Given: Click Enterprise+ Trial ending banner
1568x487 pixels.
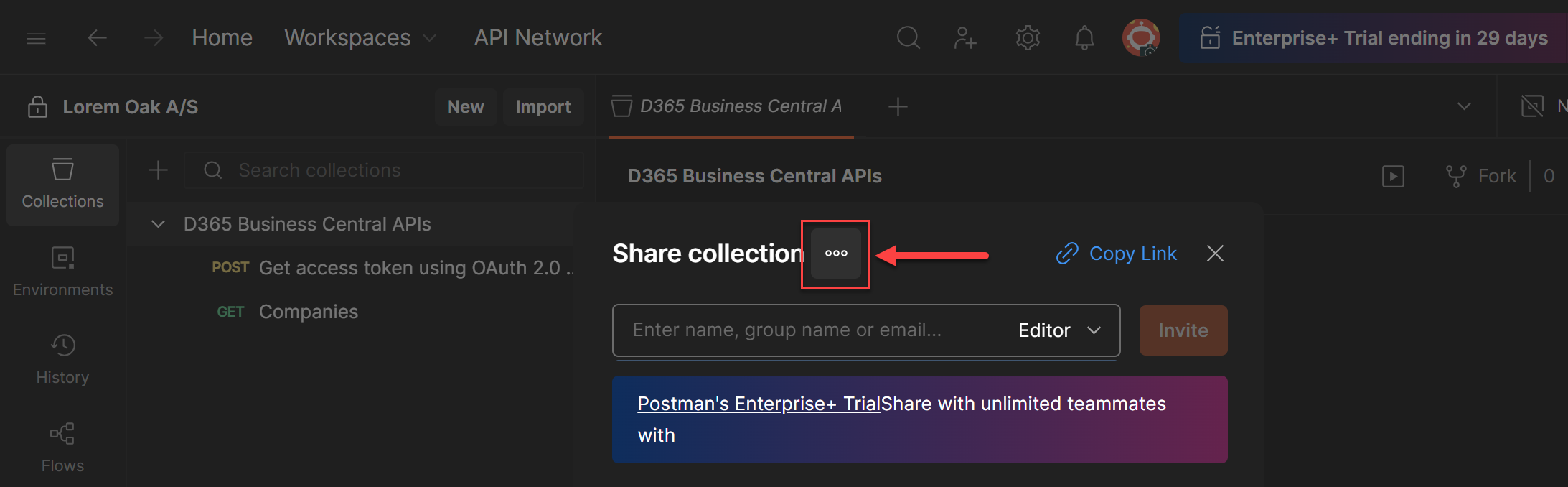Looking at the screenshot, I should click(x=1374, y=37).
